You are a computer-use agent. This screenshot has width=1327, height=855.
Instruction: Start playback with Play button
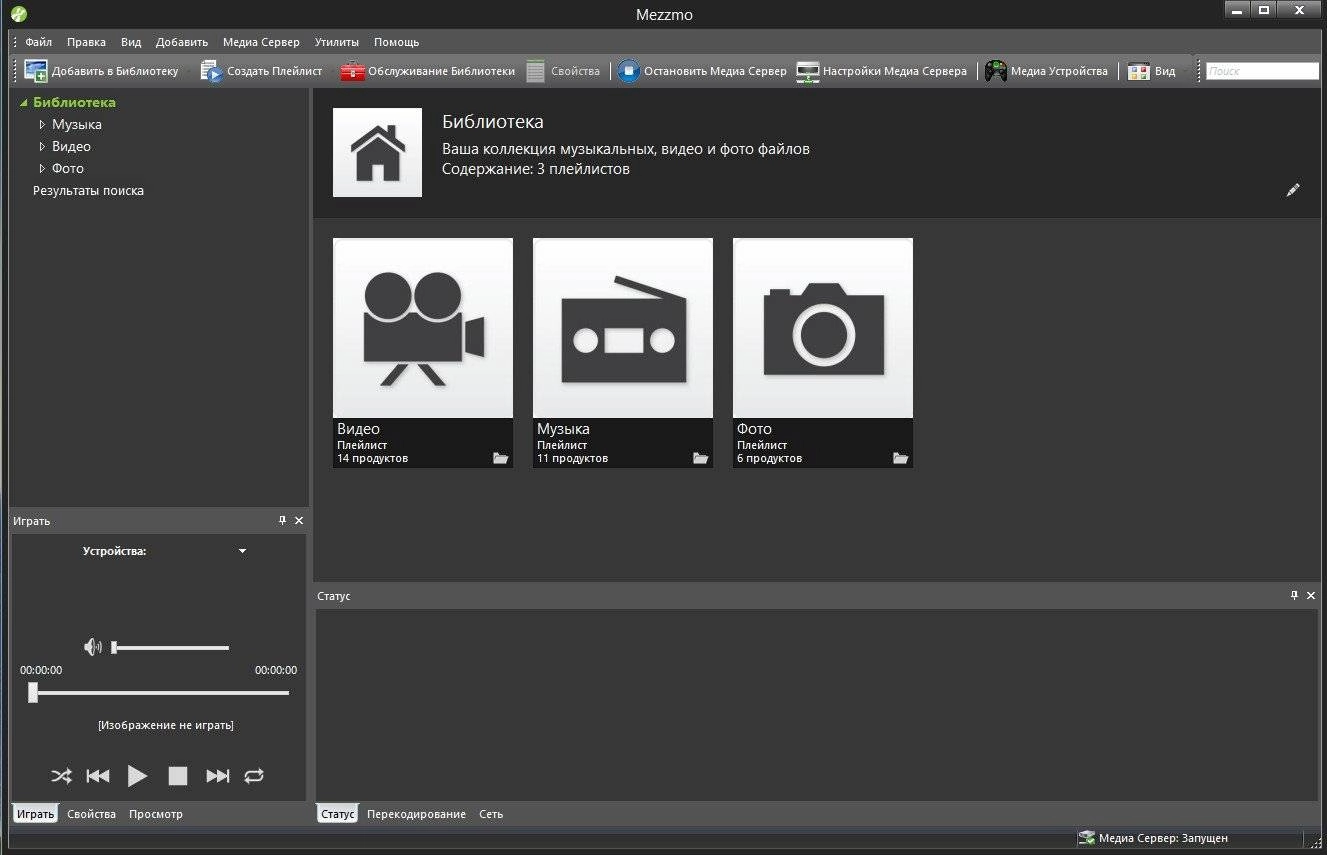[138, 775]
